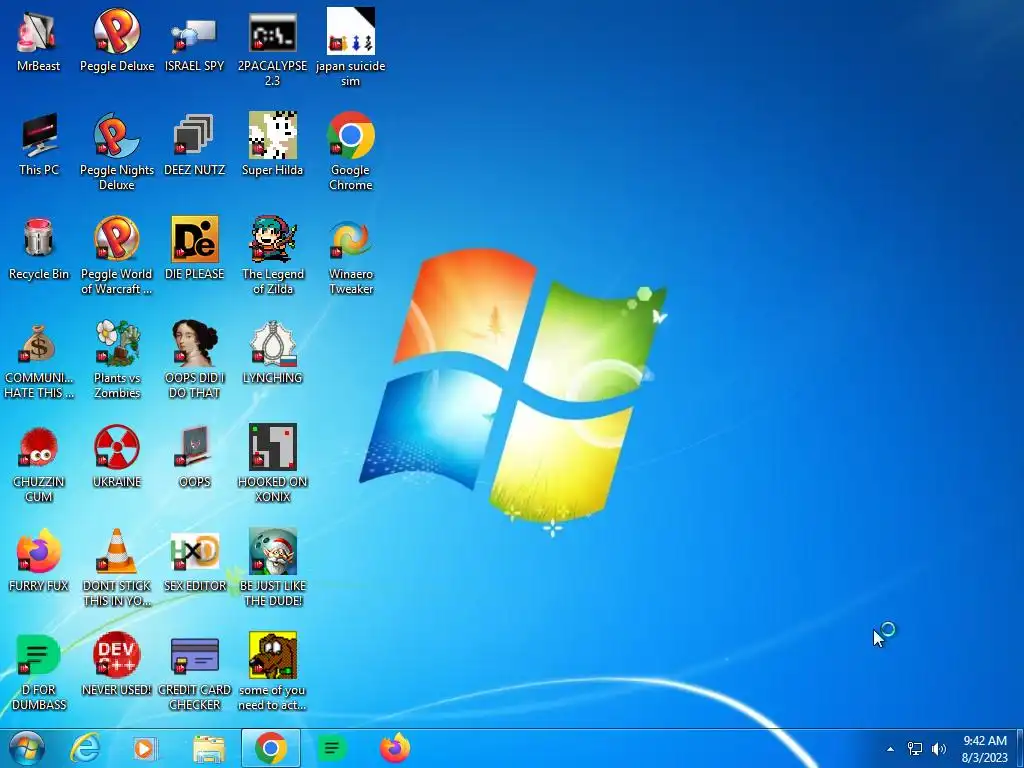This screenshot has height=768, width=1024.
Task: Show hidden system tray icons
Action: (889, 749)
